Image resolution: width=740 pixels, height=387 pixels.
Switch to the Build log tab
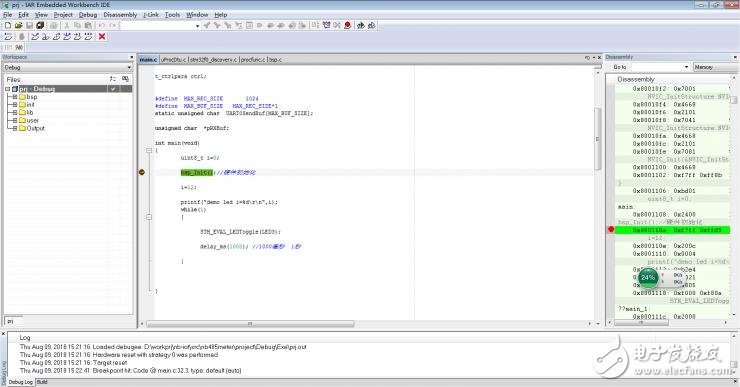[42, 382]
